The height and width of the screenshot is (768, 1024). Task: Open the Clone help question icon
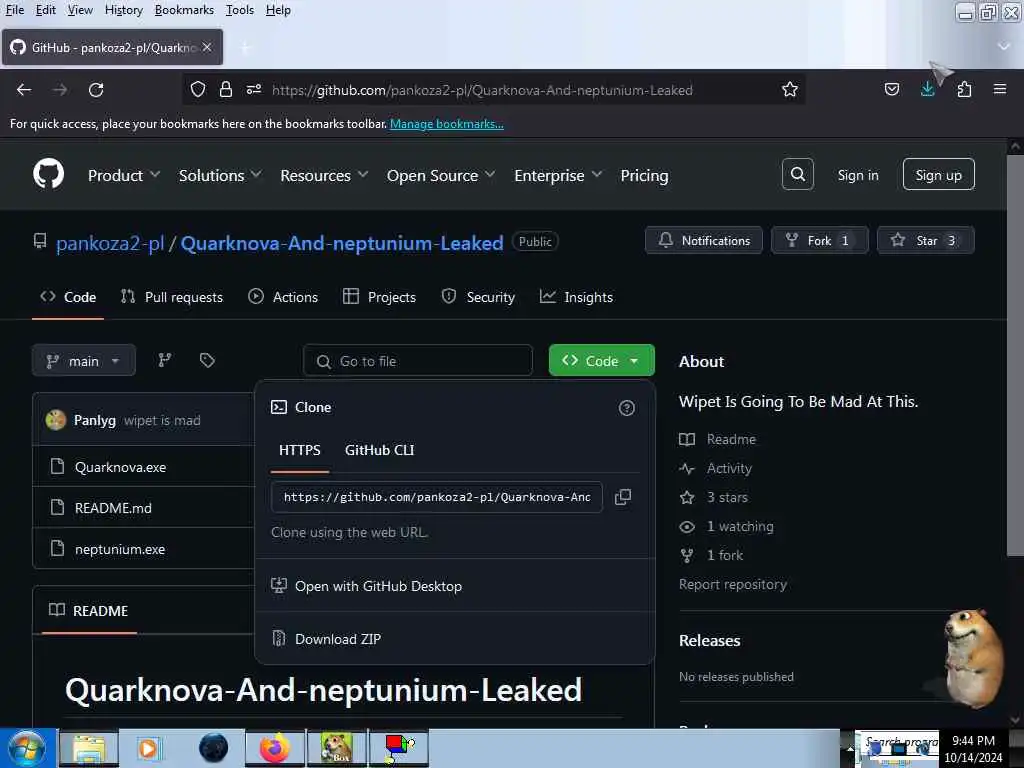(x=626, y=408)
